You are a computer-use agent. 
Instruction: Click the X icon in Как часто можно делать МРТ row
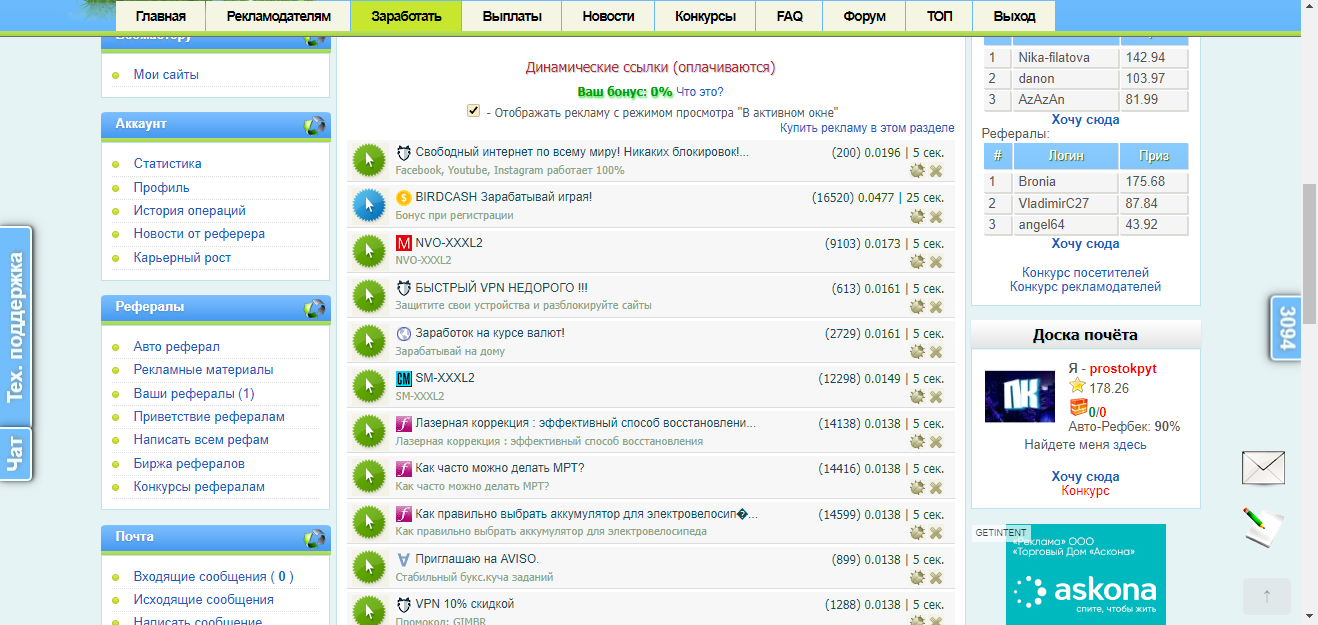[936, 488]
